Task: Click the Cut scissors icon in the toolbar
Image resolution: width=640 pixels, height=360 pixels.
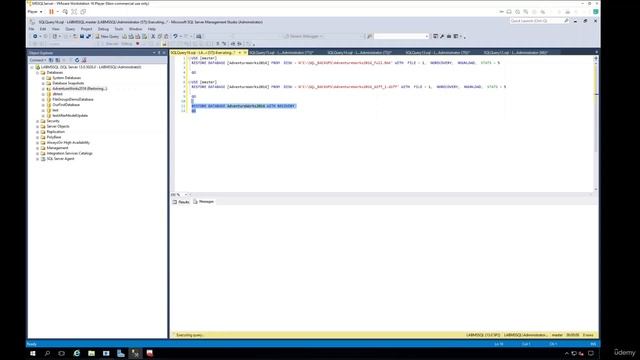Action: [153, 36]
